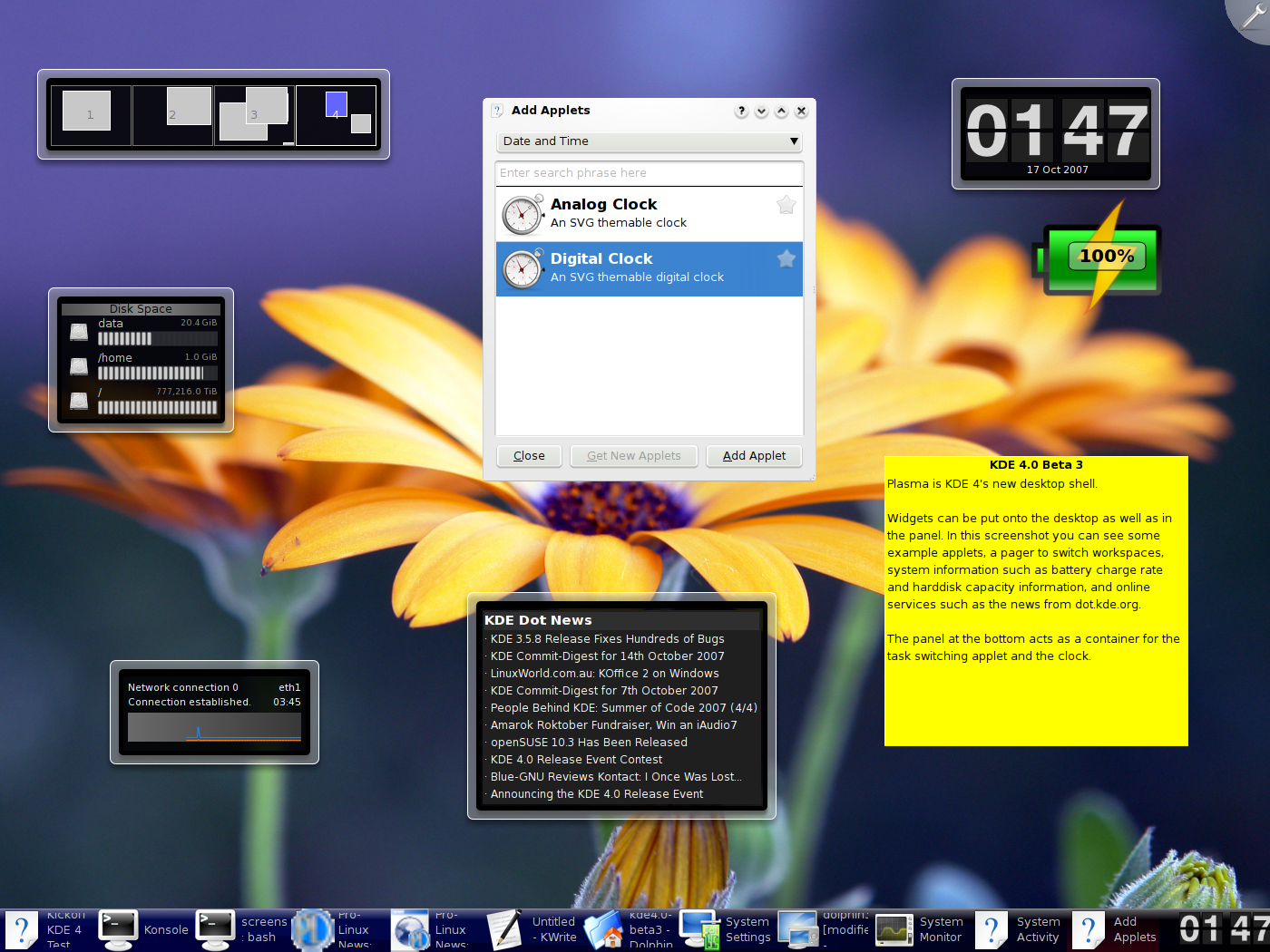Open 'KDE 4.0 Release Event Contest' item
Screen dimensions: 1270x952
576,760
